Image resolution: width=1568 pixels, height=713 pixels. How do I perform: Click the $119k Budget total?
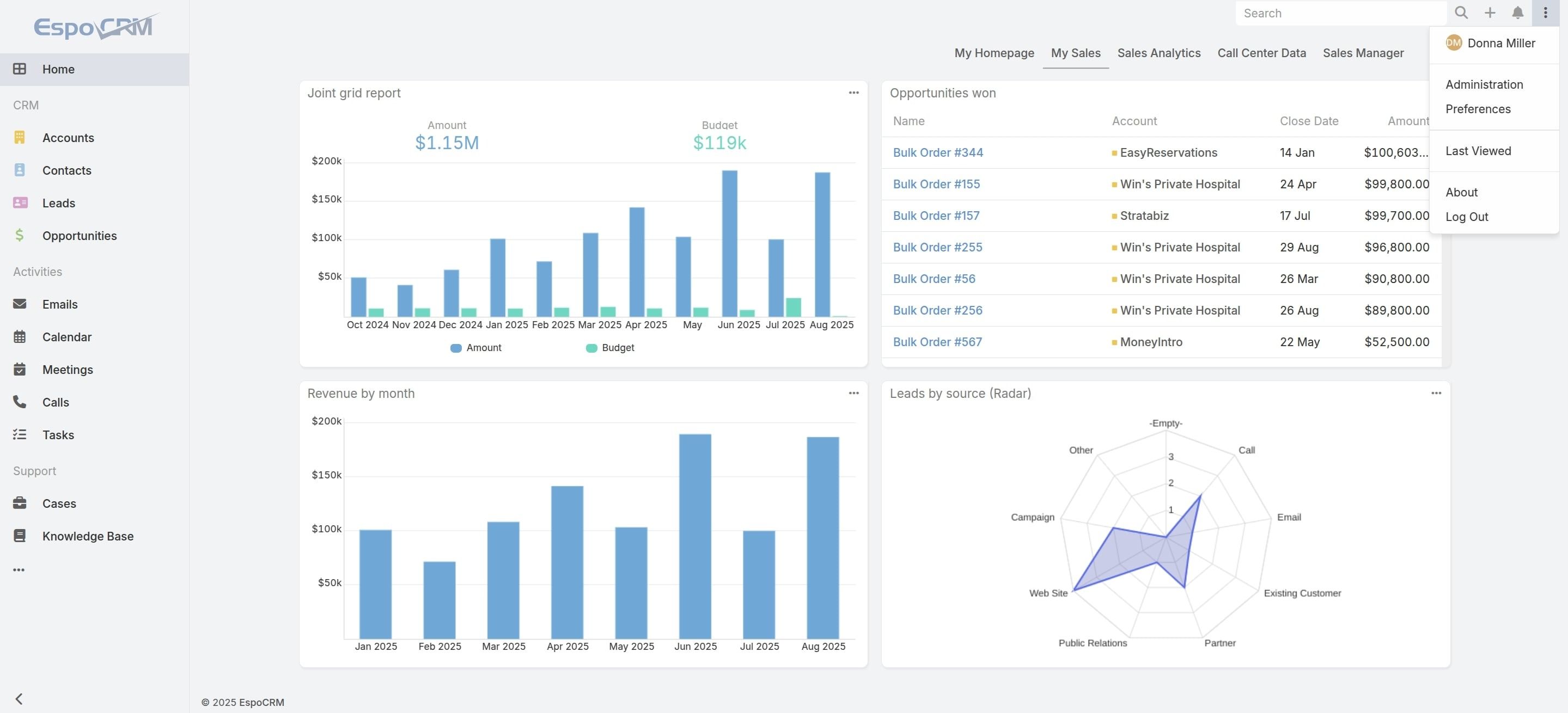pyautogui.click(x=719, y=143)
